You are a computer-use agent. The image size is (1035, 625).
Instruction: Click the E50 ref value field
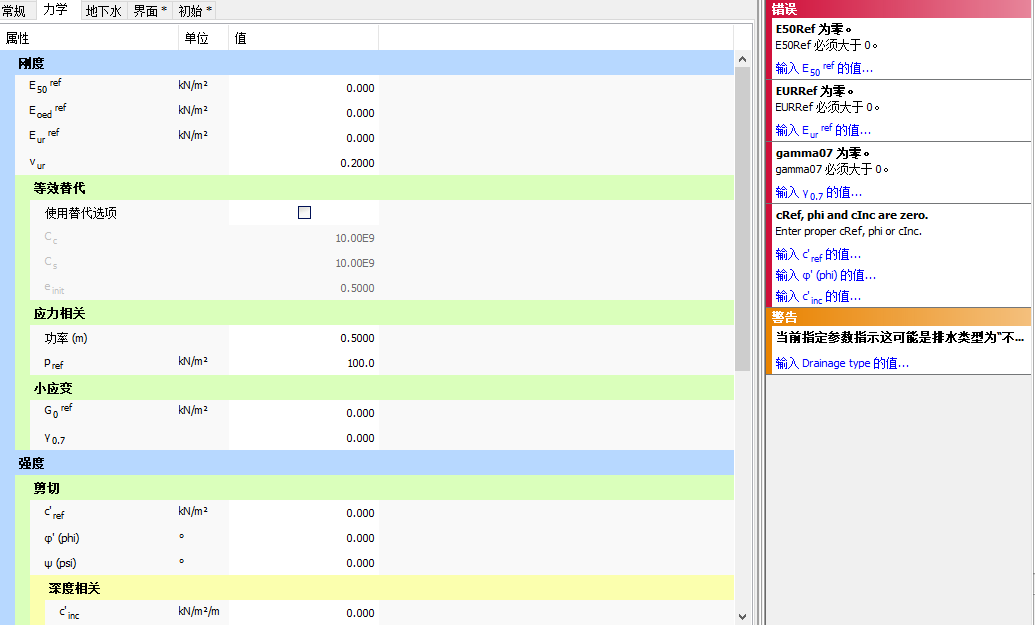click(304, 88)
